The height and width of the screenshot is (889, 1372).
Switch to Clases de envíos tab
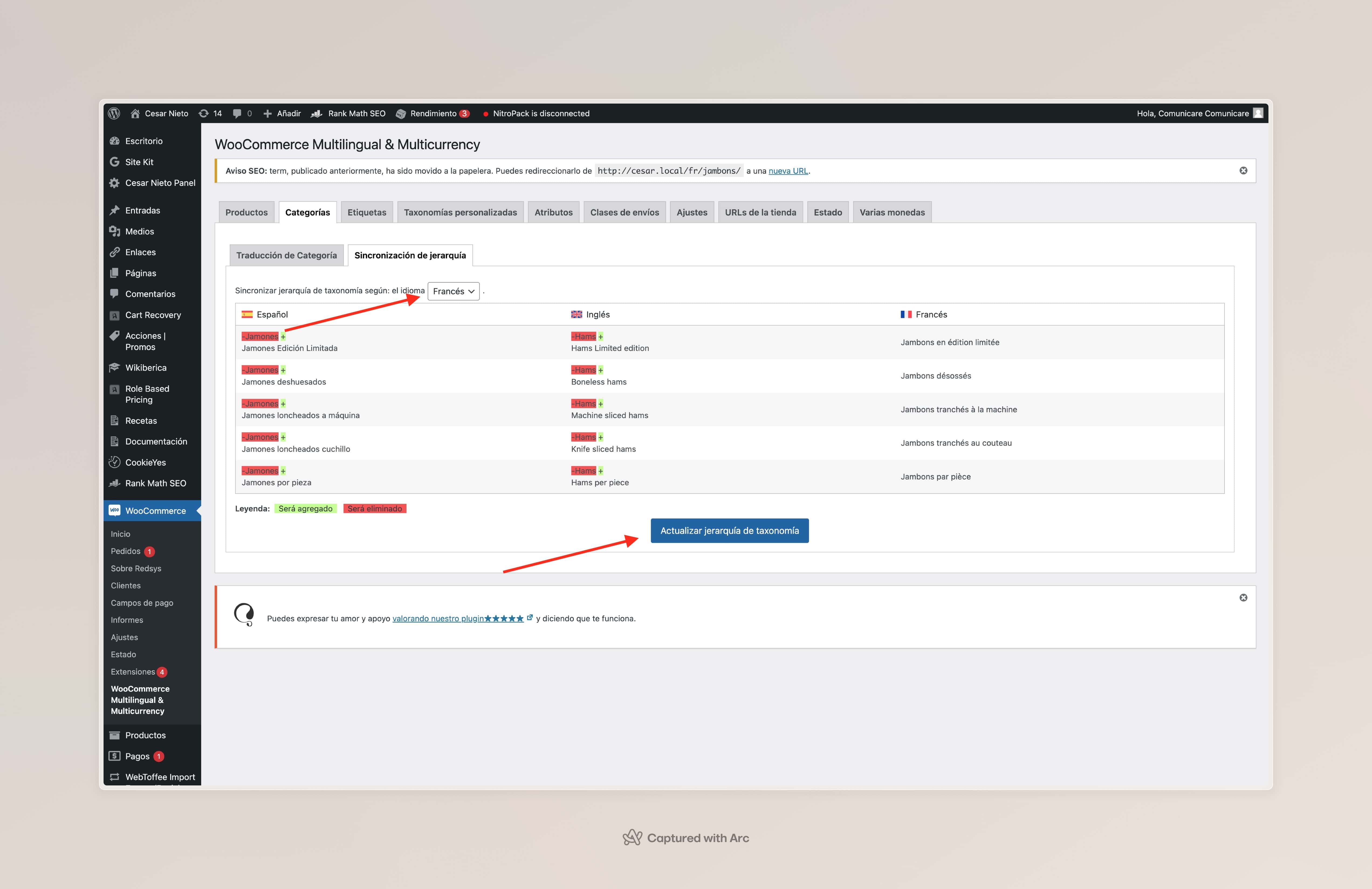click(x=624, y=212)
